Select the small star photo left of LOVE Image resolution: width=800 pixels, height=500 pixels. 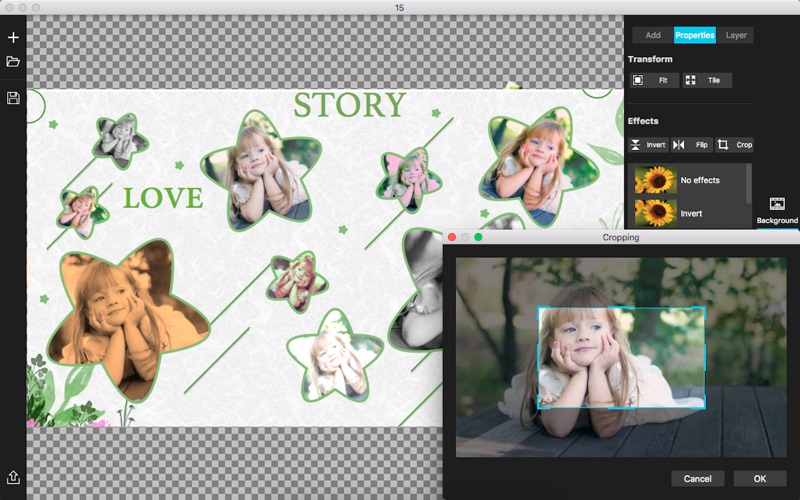pos(83,213)
